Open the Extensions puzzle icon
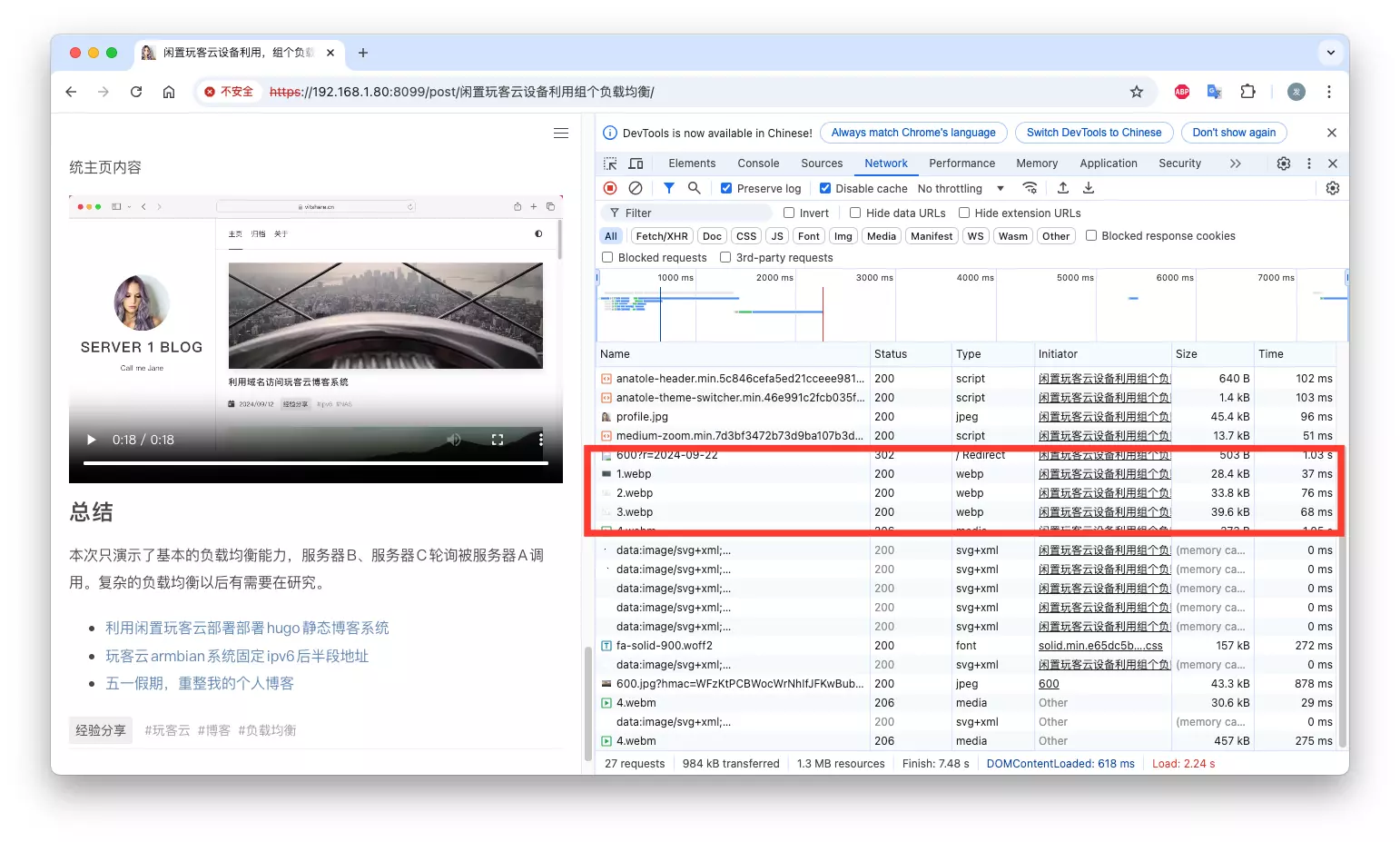This screenshot has width=1400, height=842. tap(1247, 92)
